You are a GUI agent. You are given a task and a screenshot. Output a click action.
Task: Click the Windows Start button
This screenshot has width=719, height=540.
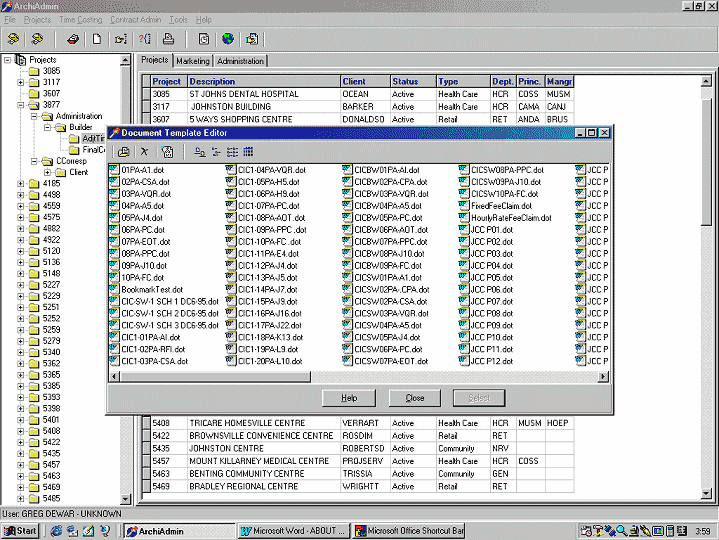click(x=20, y=531)
